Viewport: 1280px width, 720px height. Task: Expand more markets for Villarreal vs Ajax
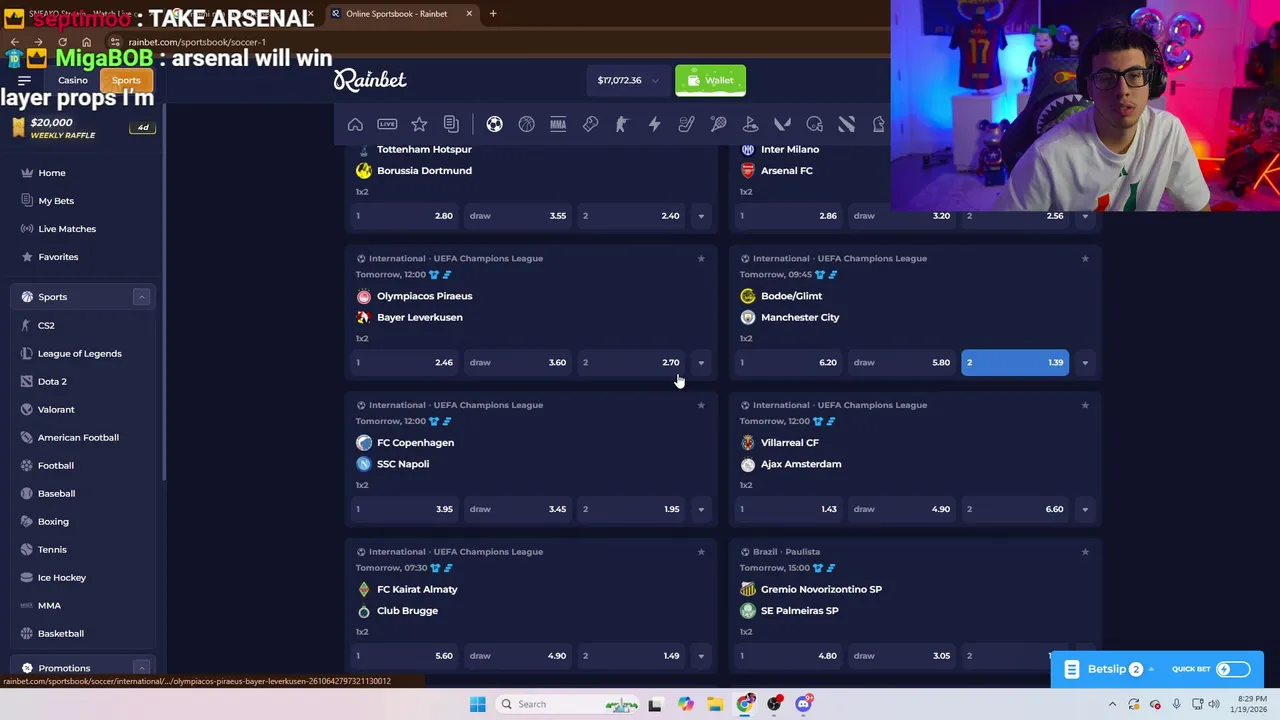1085,509
